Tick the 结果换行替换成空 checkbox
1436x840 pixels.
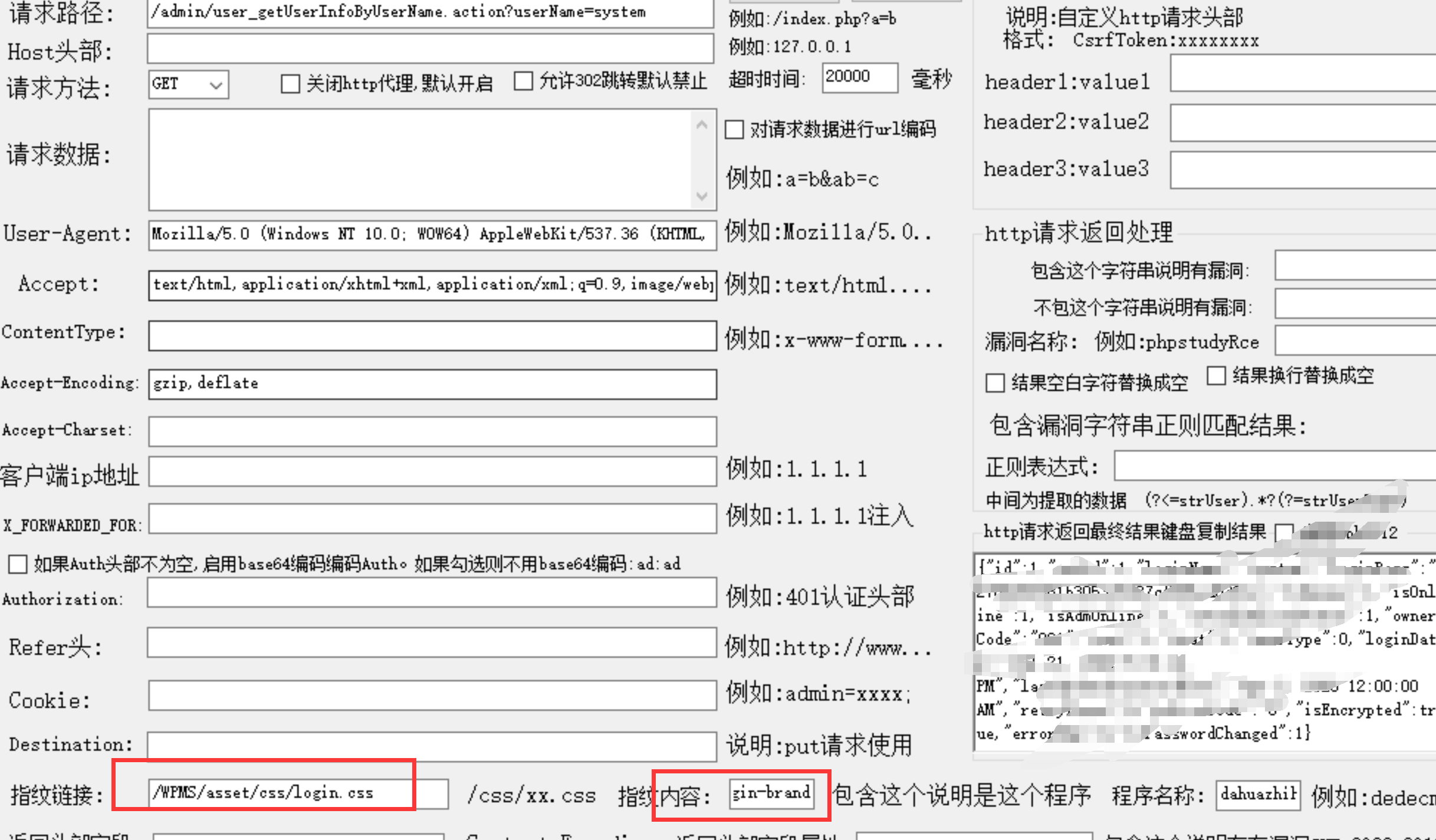1216,375
